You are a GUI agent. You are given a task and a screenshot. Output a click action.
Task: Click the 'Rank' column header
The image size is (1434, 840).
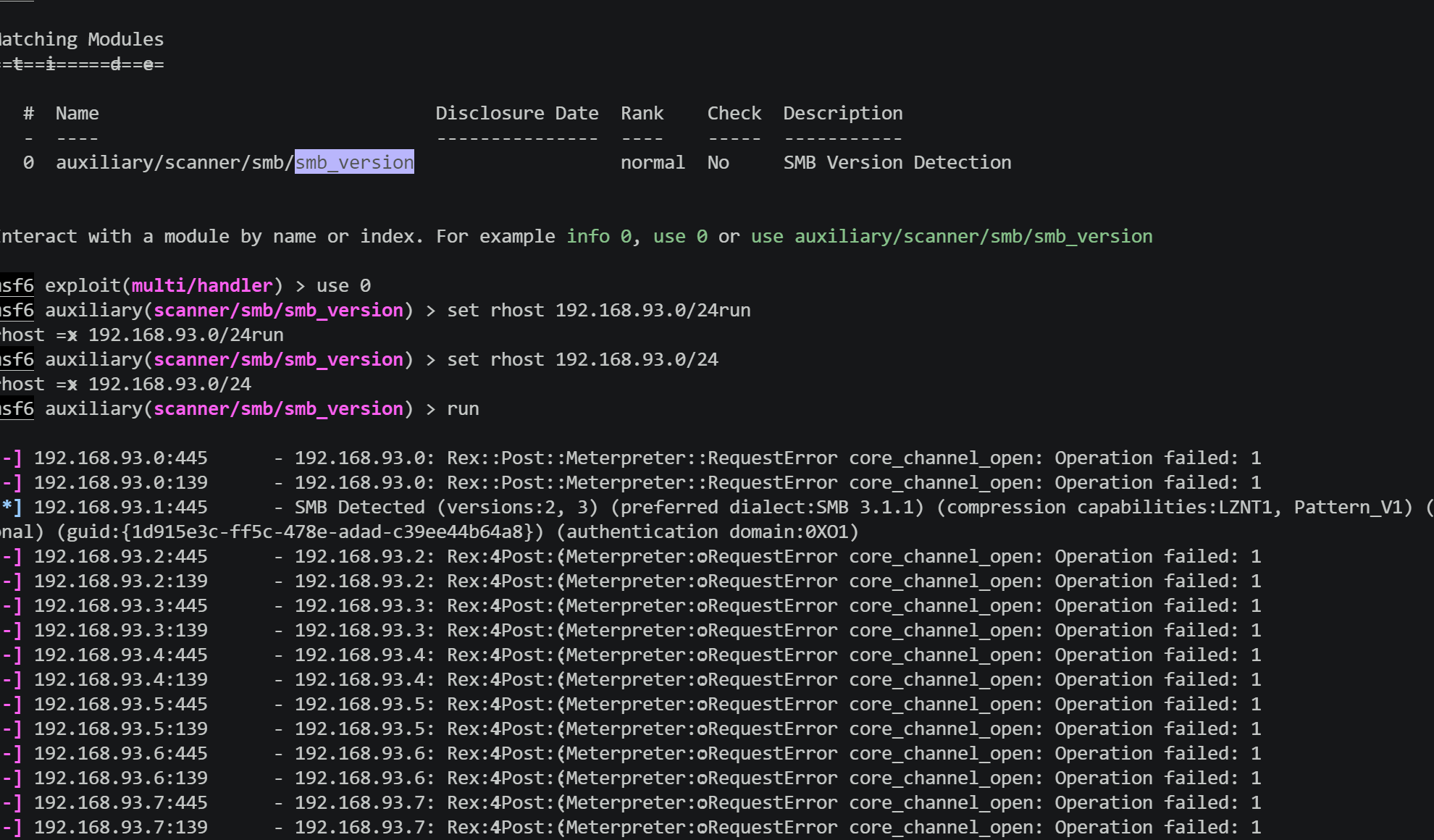[x=642, y=113]
